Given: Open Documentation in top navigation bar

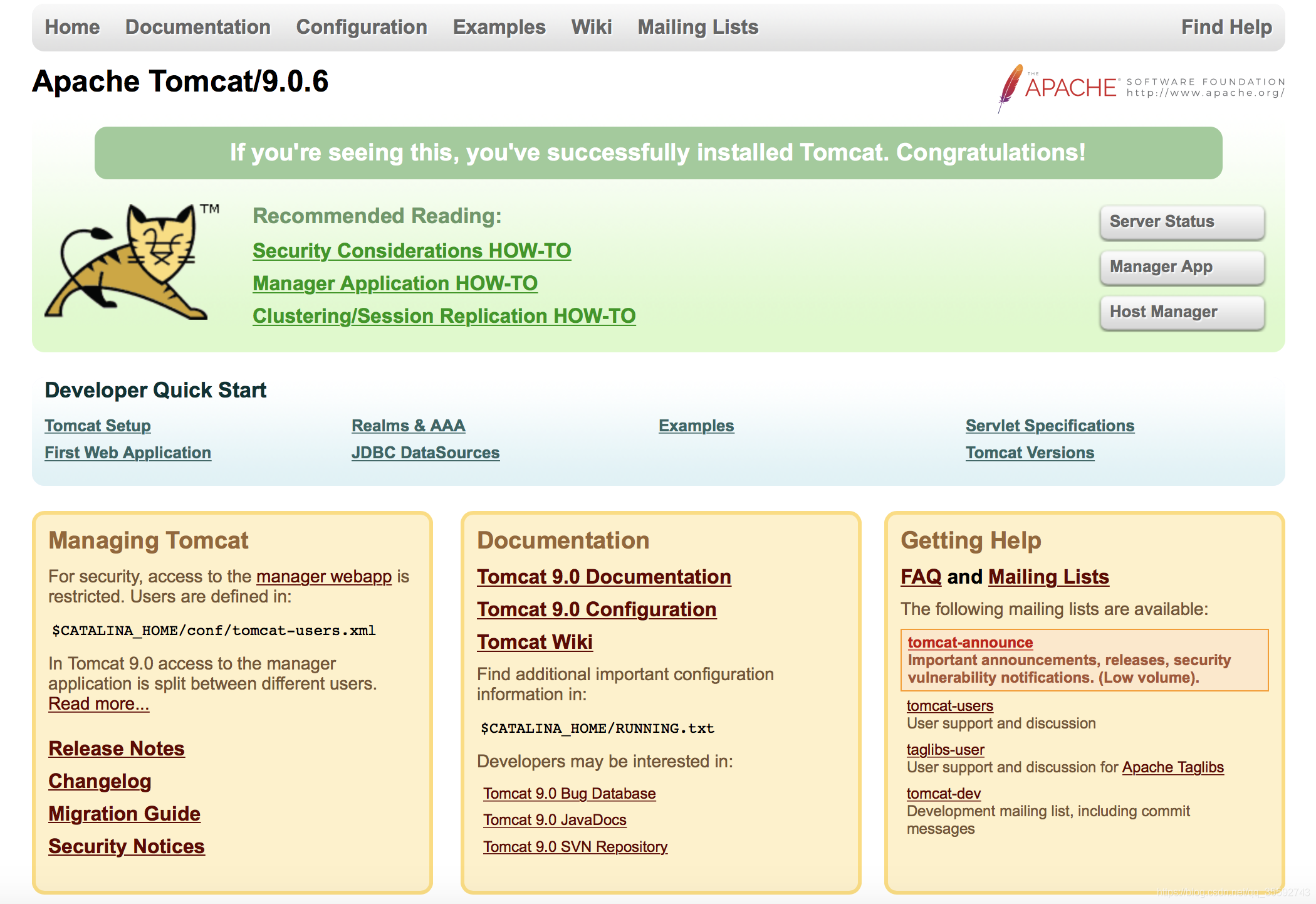Looking at the screenshot, I should [x=197, y=27].
